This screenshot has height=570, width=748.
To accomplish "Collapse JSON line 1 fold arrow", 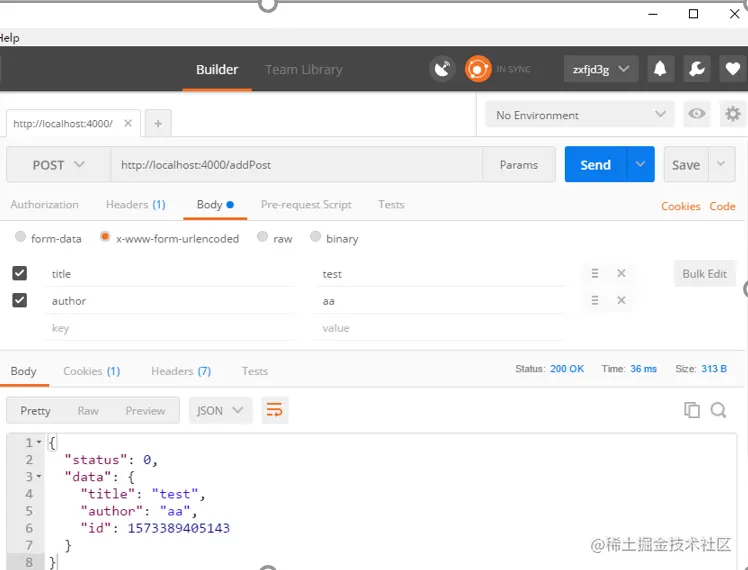I will pyautogui.click(x=39, y=442).
